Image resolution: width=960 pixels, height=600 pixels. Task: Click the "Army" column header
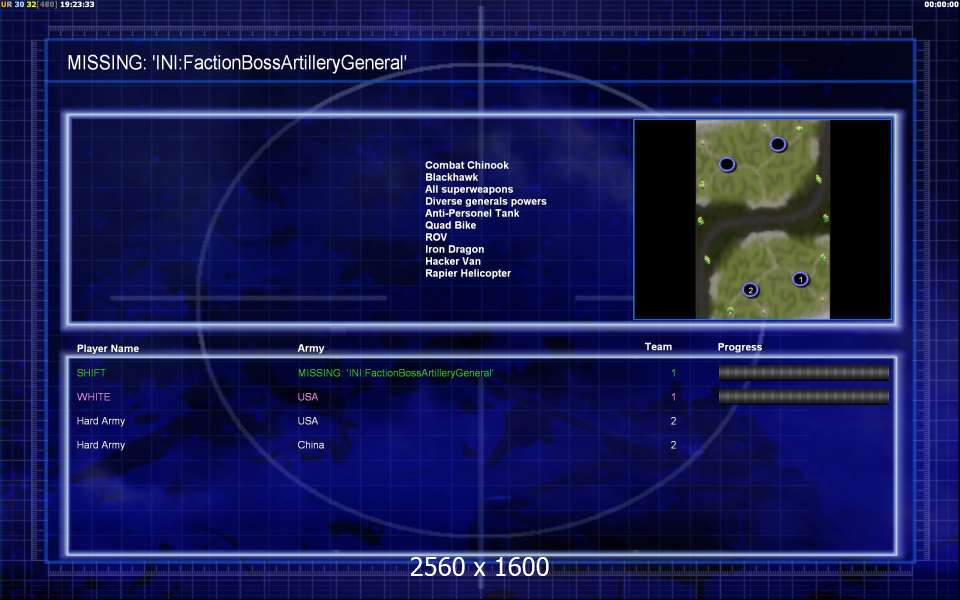(310, 348)
